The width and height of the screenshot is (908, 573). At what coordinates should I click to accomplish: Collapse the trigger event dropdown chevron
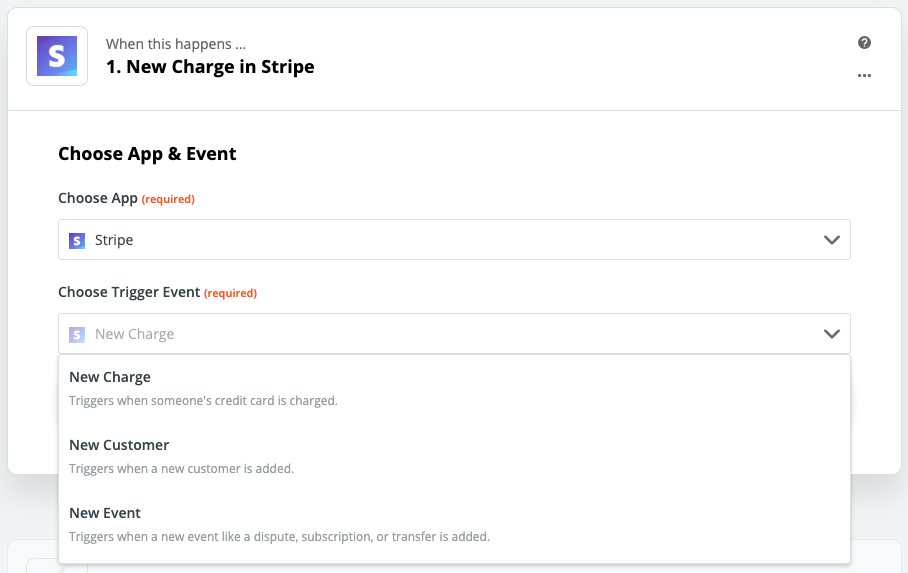click(x=831, y=334)
